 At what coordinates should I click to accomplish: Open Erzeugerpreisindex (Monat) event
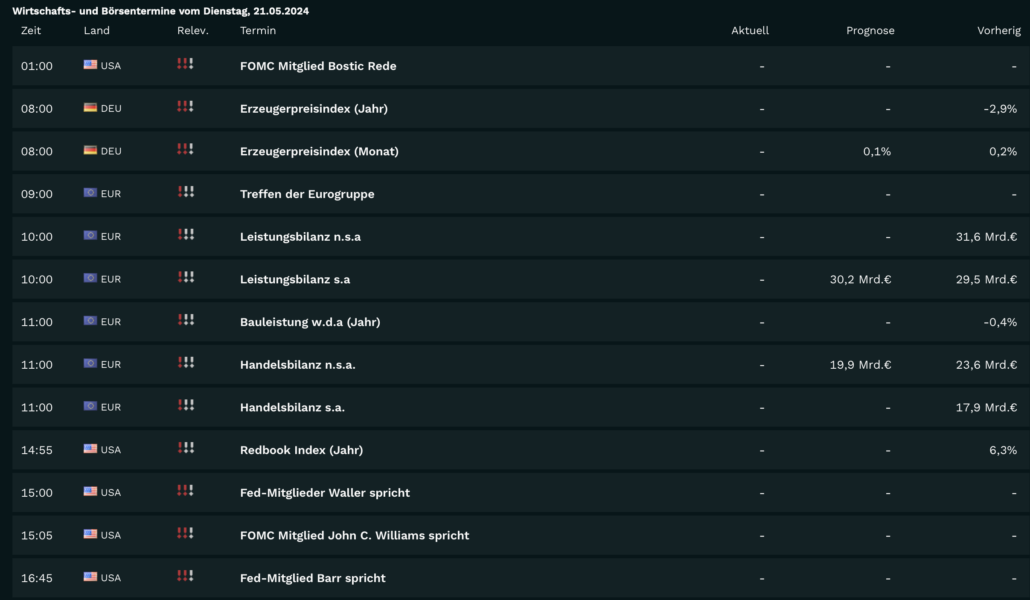[x=319, y=151]
